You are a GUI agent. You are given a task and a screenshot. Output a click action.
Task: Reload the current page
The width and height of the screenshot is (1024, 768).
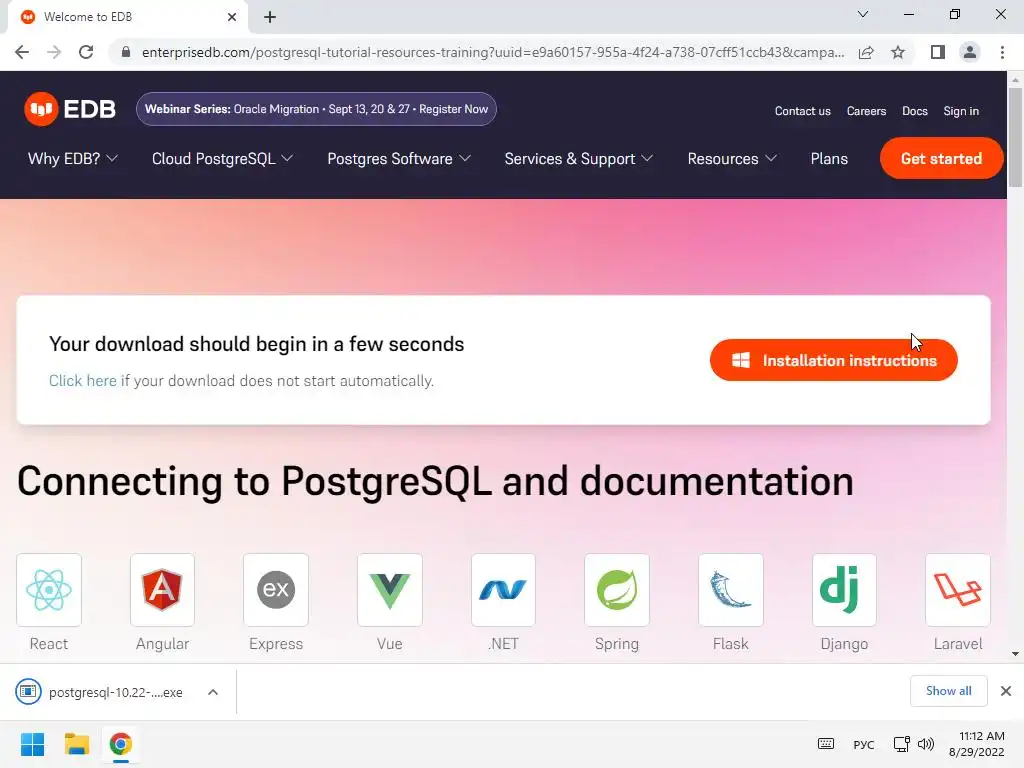click(86, 52)
